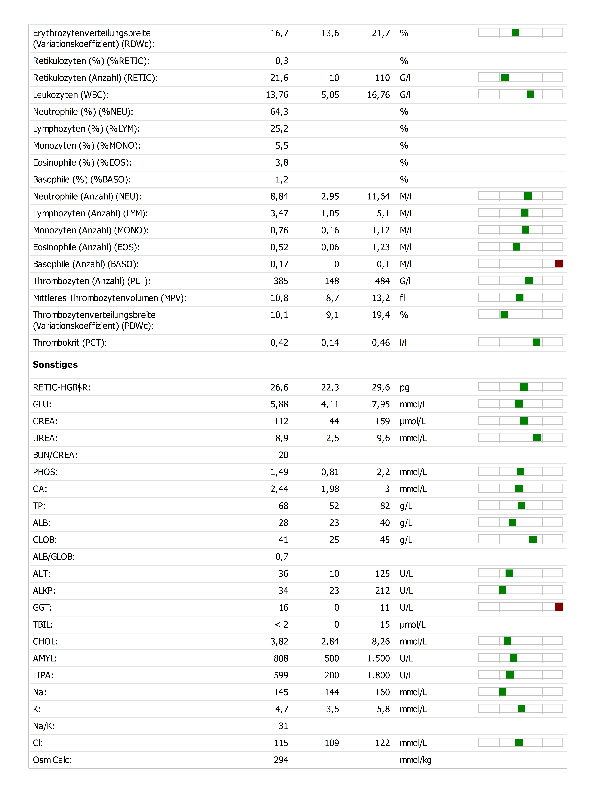This screenshot has width=594, height=801.
Task: Click the green indicator for UREA
Action: click(x=537, y=438)
